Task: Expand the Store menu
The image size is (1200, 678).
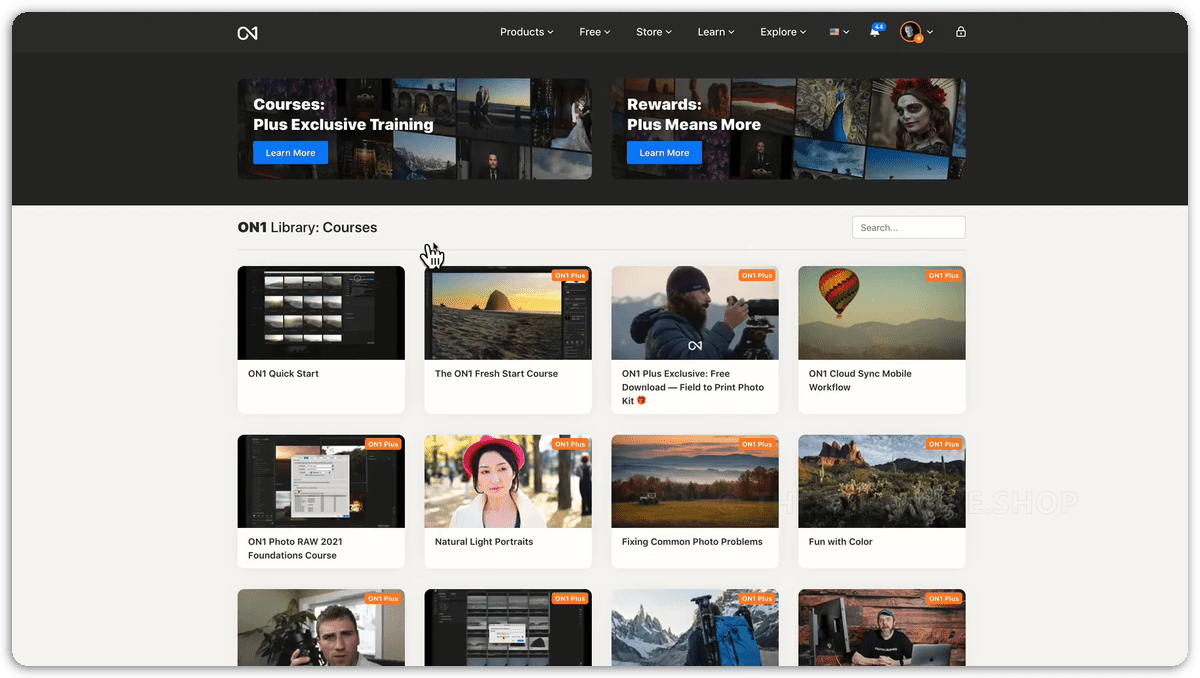Action: 654,32
